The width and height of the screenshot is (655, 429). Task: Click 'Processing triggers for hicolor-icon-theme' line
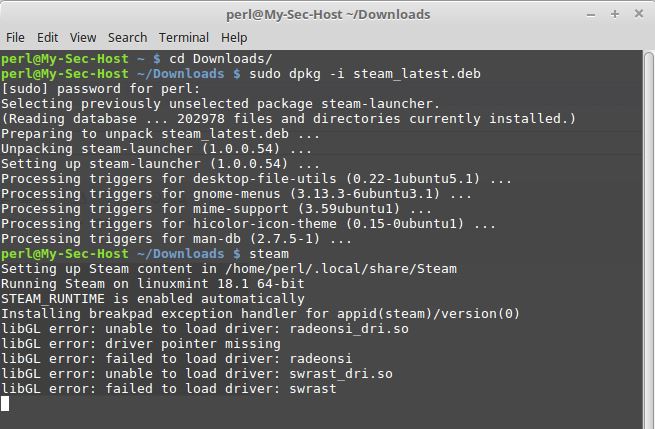click(249, 224)
